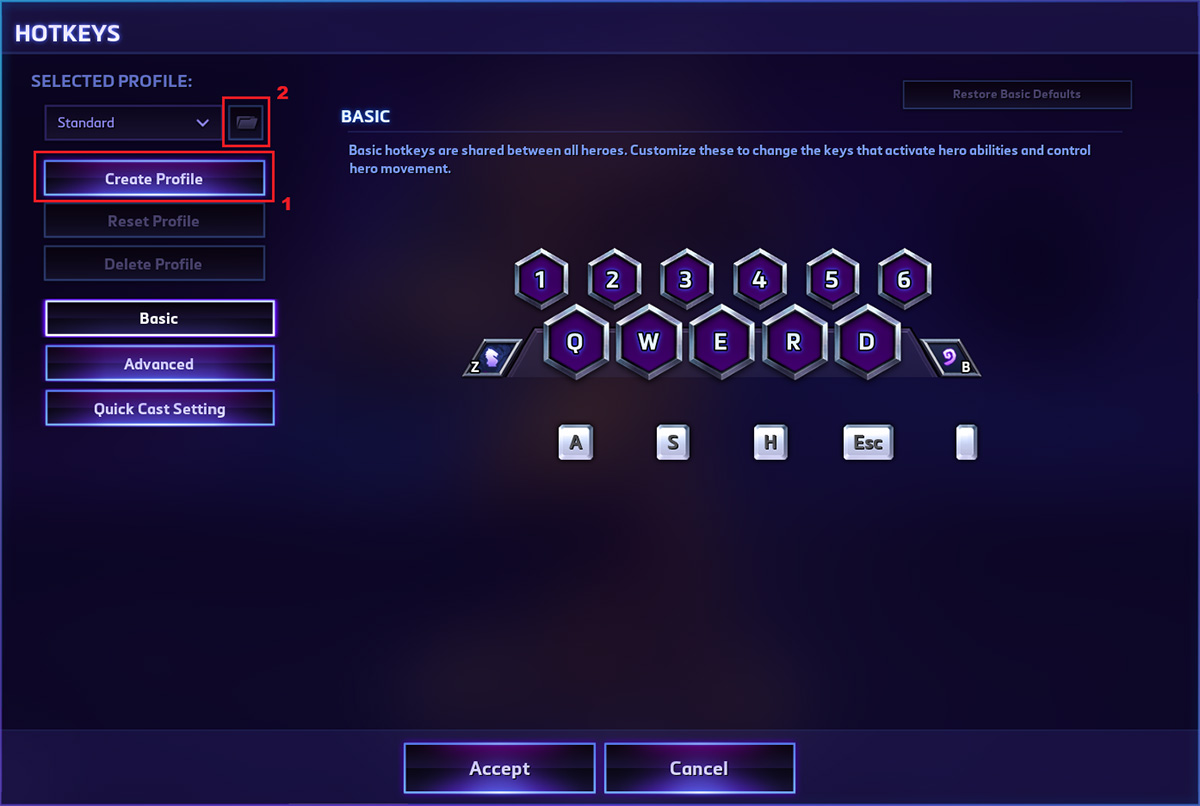
Task: Select the hearthstone hotkey icon labeled B
Action: point(950,358)
